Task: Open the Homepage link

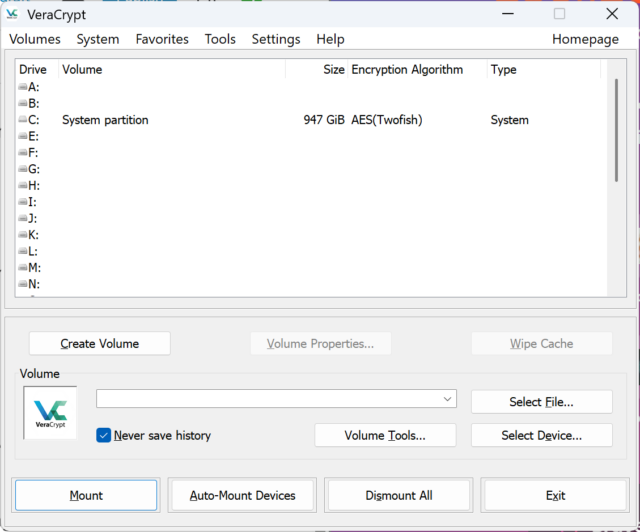Action: [585, 39]
